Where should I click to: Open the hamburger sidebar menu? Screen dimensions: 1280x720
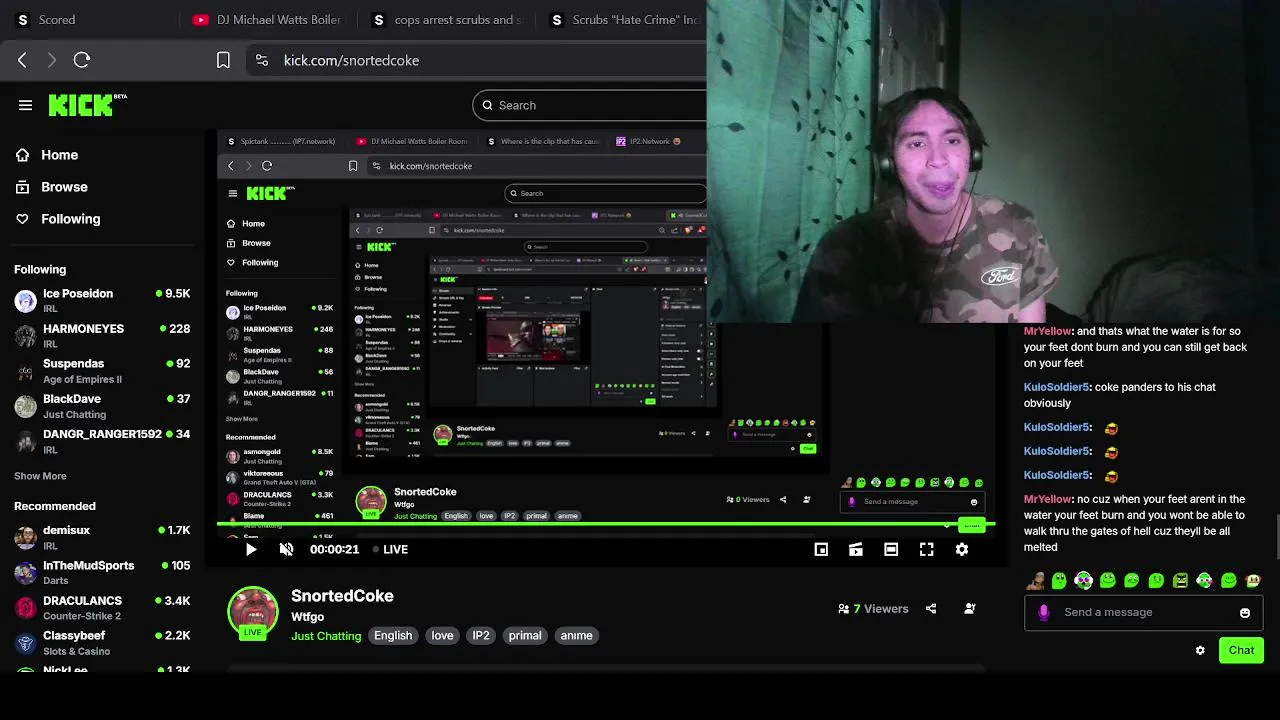pos(25,105)
